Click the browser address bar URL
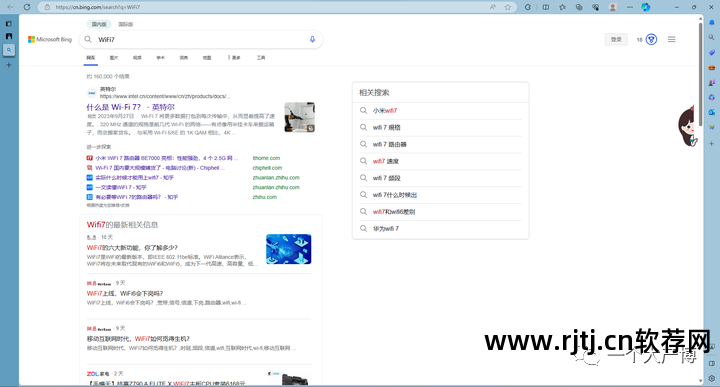Screen dimensions: 720x387 pyautogui.click(x=98, y=7)
